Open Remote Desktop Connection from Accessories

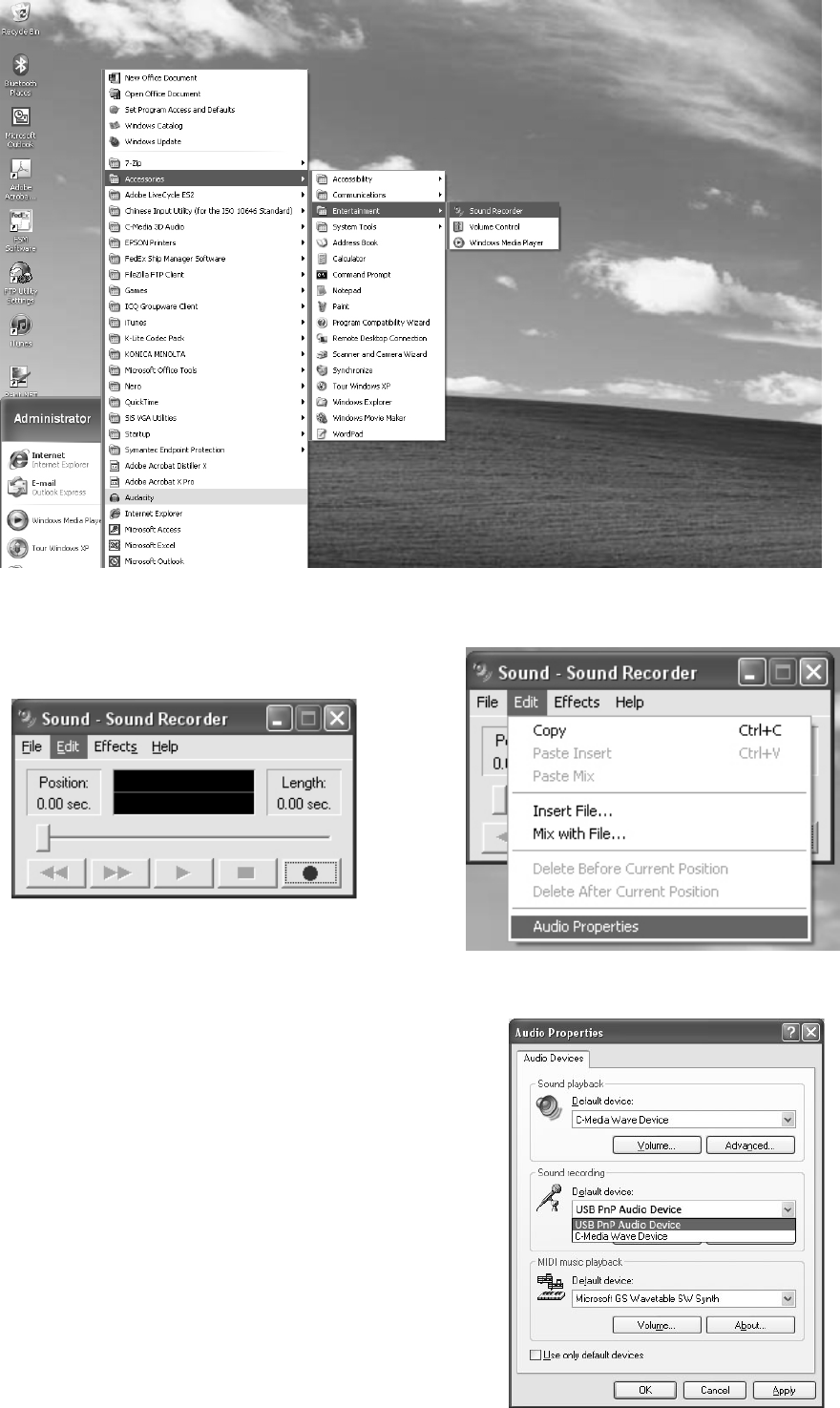pos(378,338)
